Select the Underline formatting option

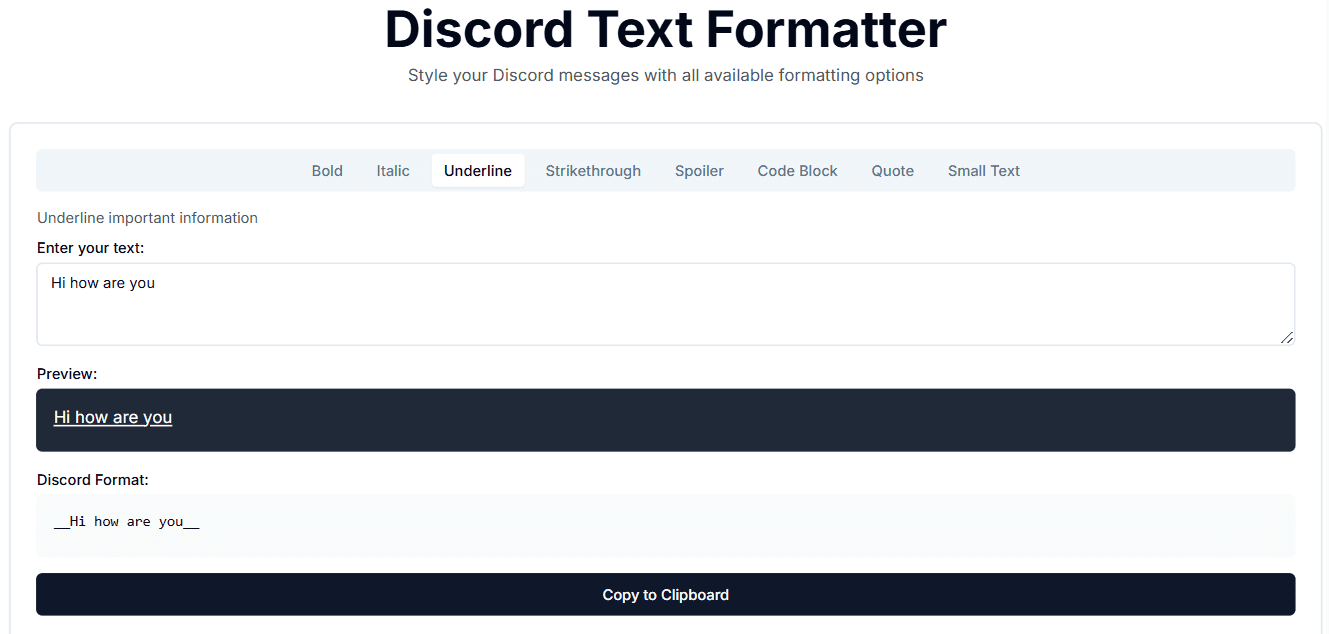477,170
